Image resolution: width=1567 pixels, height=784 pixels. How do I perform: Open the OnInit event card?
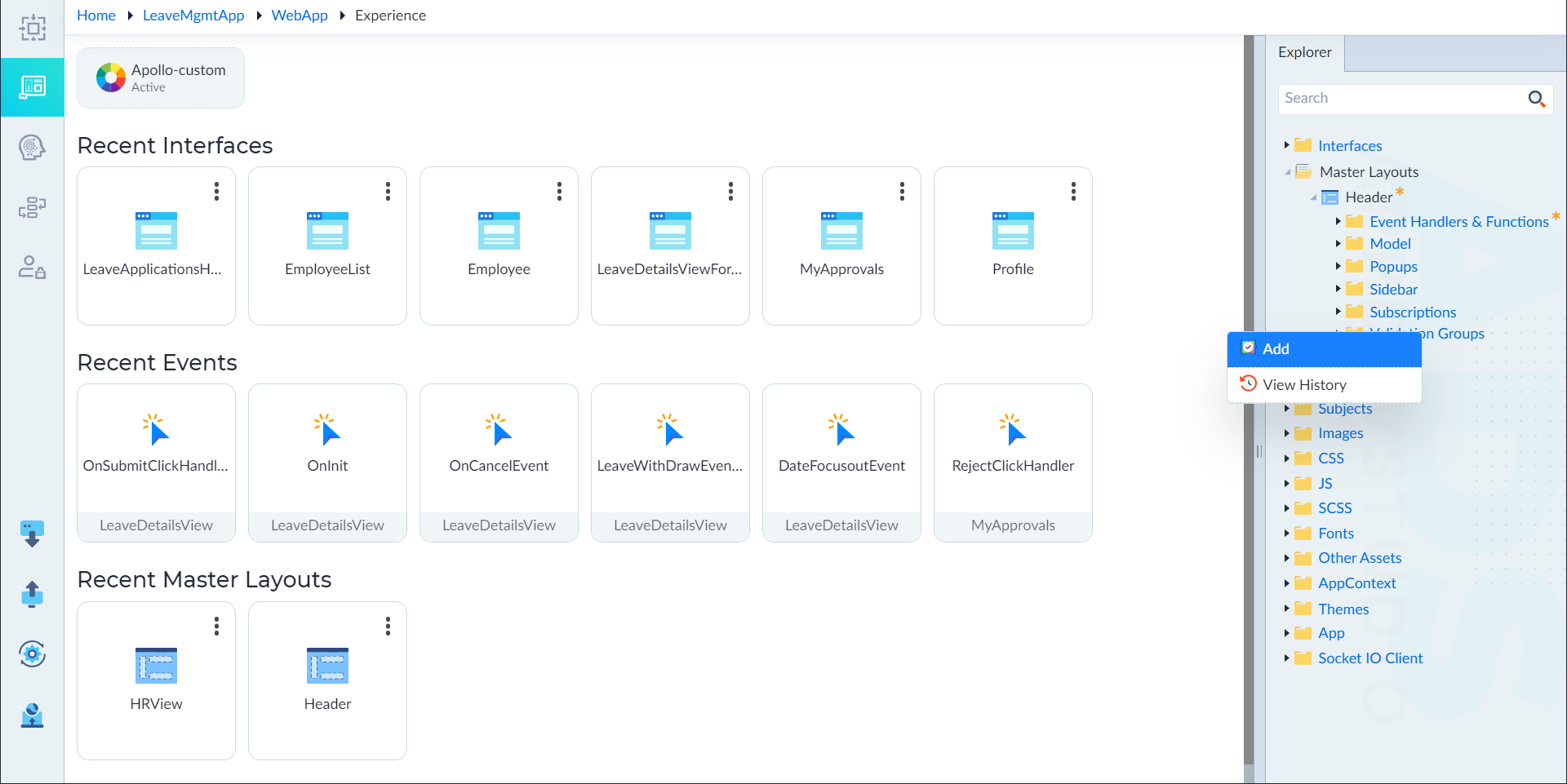click(x=327, y=463)
